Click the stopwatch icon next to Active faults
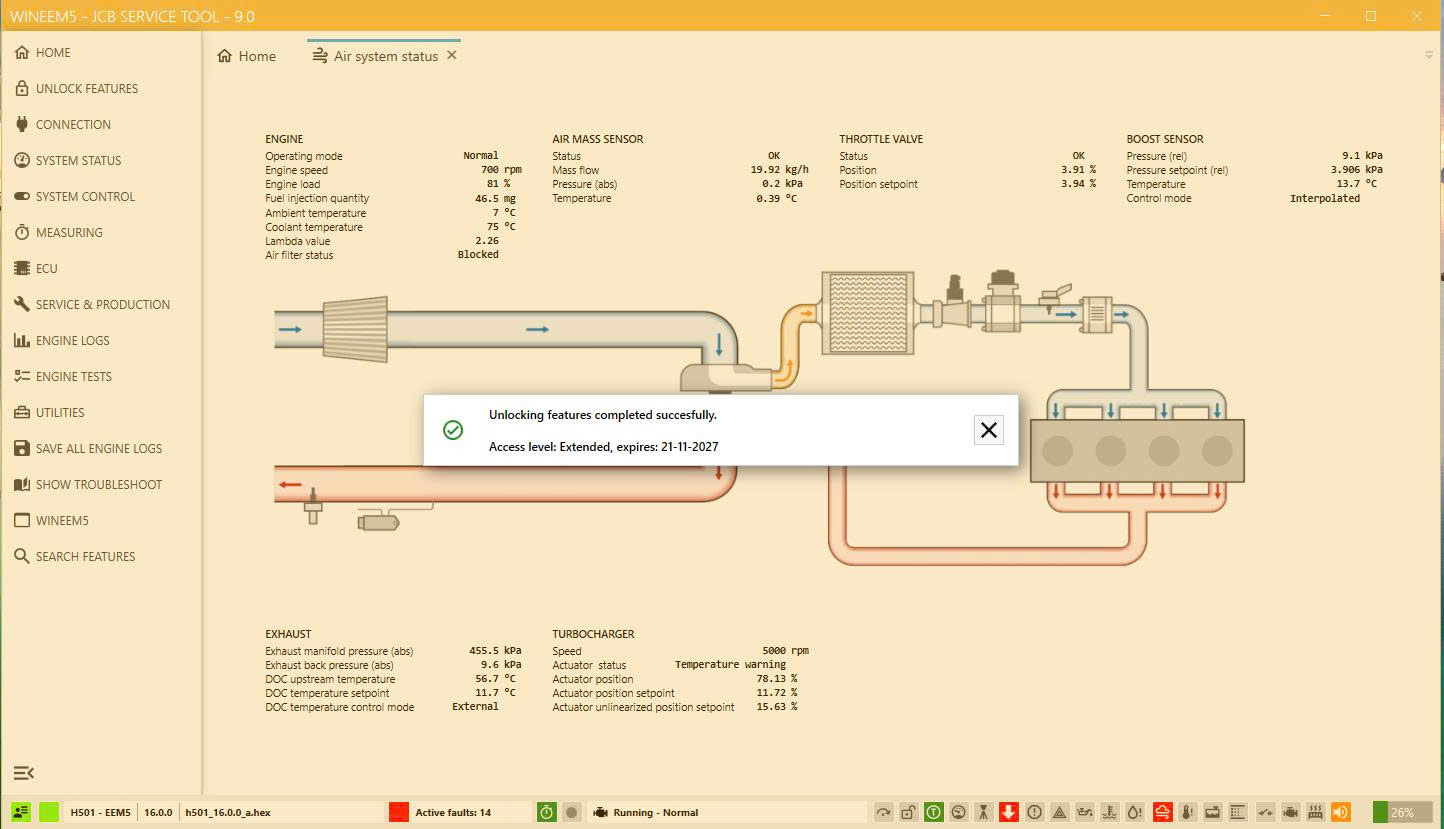 click(545, 812)
